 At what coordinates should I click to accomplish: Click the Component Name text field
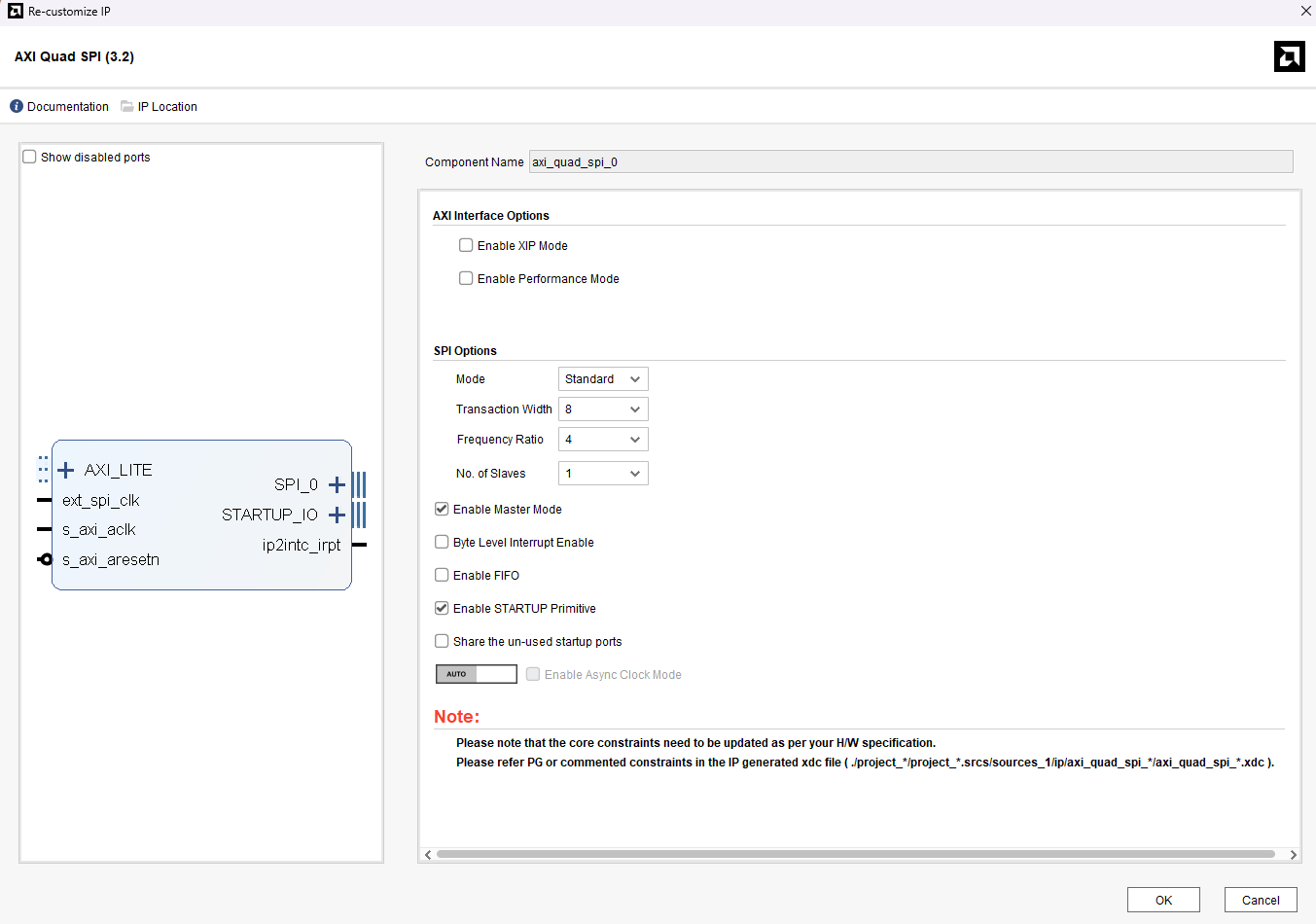coord(909,162)
